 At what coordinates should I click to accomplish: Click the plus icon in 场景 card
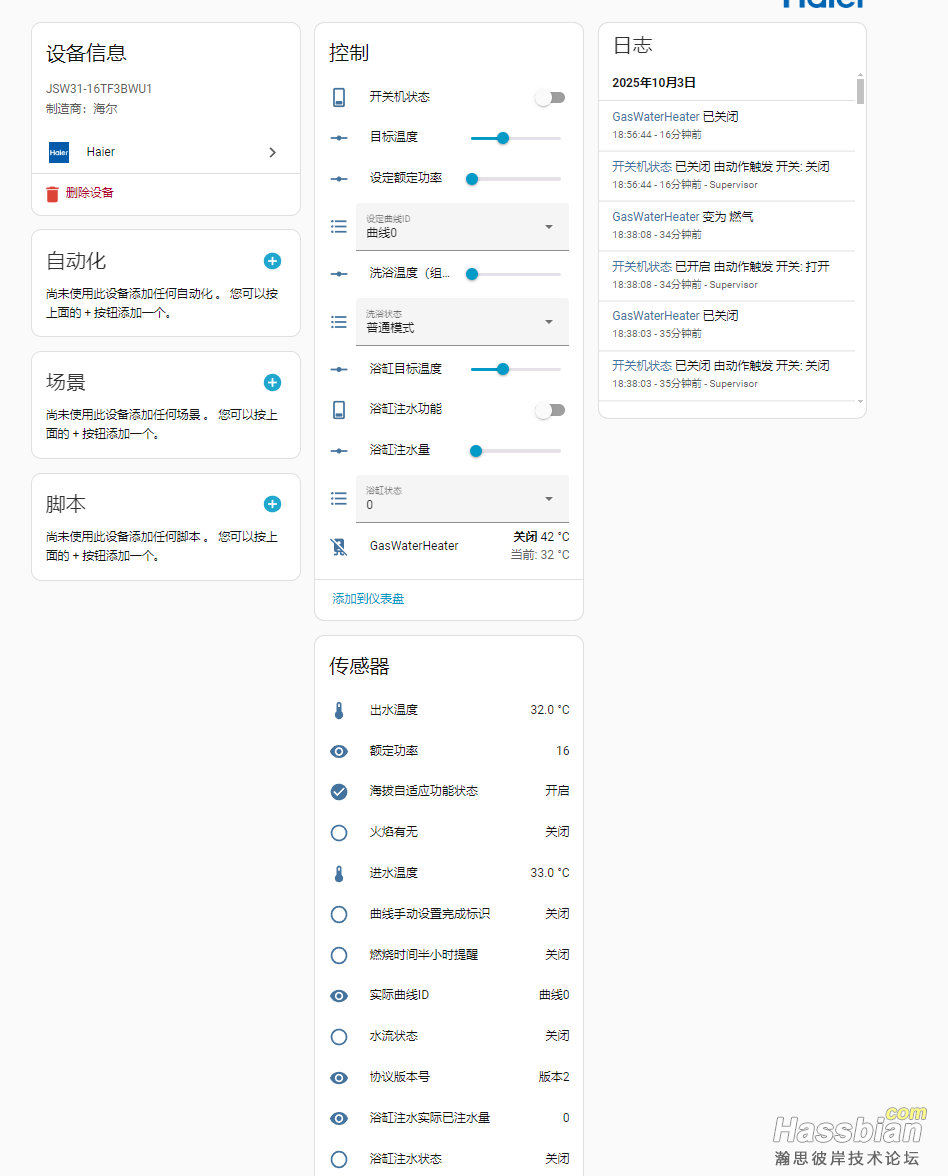coord(272,383)
